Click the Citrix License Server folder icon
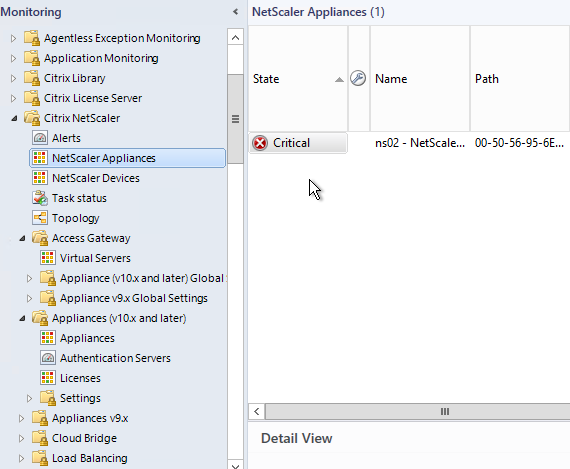Screen dimensions: 570x469 [32, 98]
